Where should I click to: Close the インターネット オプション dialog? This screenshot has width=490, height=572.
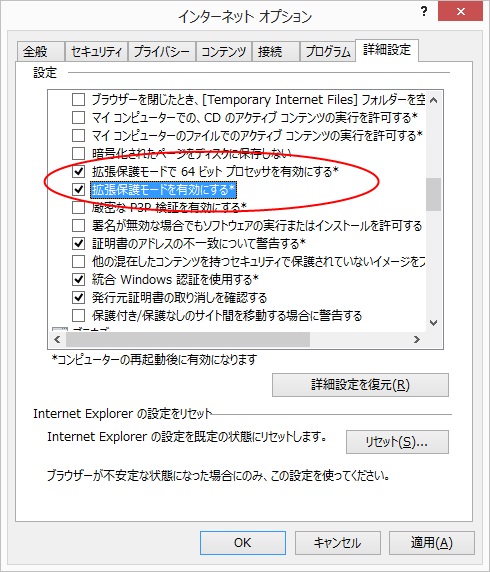click(461, 11)
